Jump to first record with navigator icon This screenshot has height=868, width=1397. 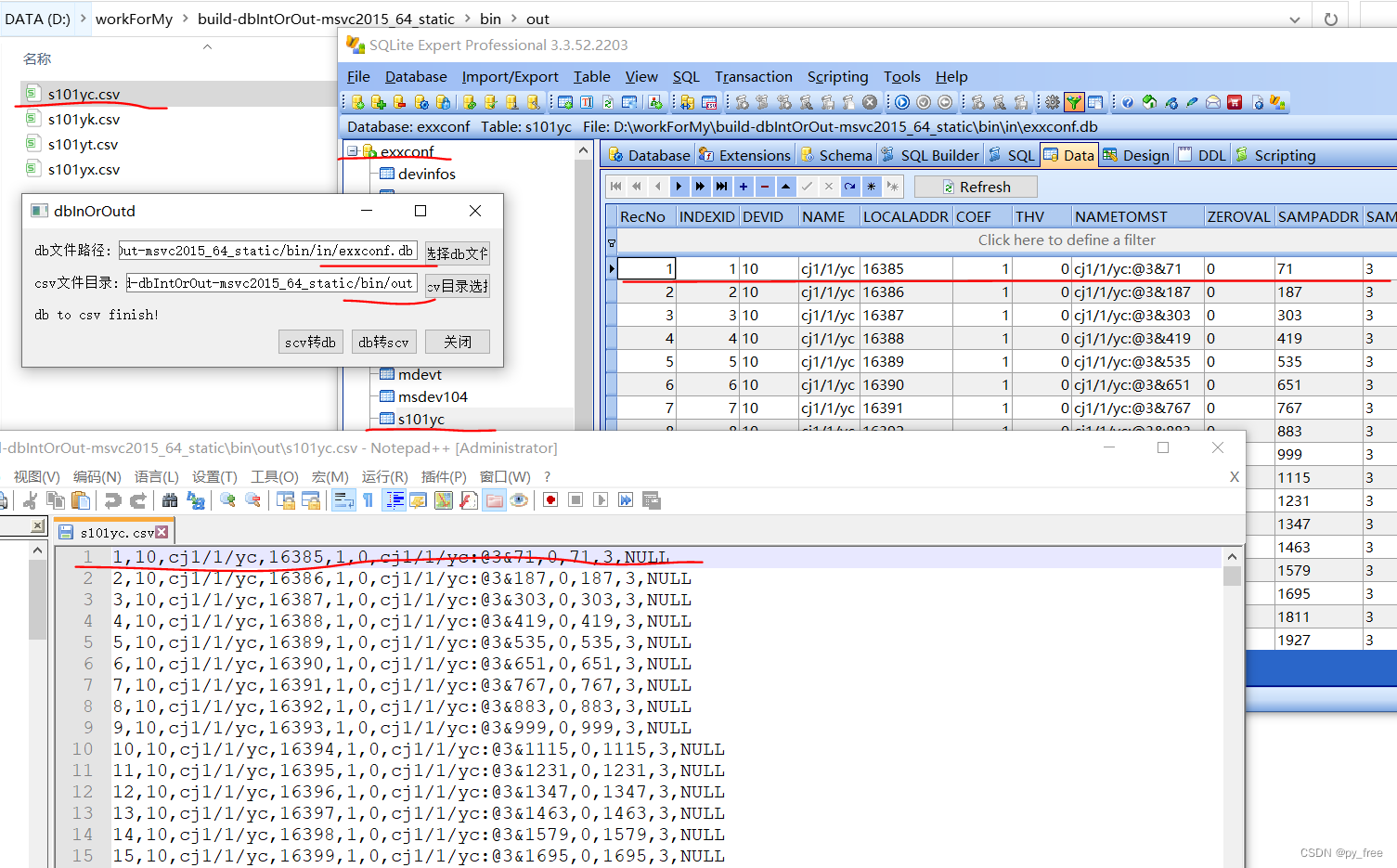615,187
